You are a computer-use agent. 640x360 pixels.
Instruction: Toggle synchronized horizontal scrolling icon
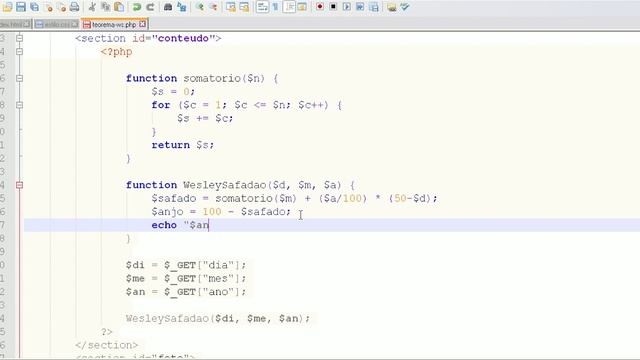(244, 7)
